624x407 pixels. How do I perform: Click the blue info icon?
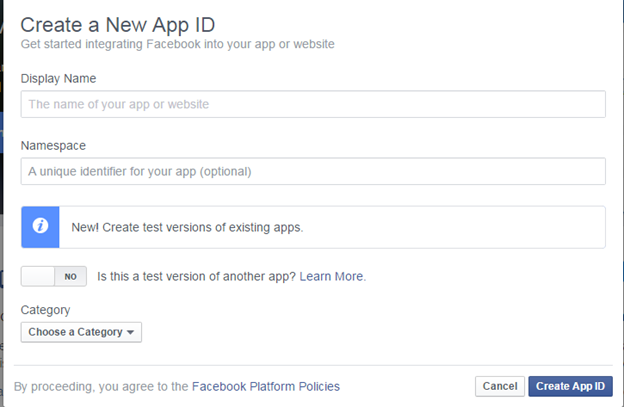[x=40, y=227]
